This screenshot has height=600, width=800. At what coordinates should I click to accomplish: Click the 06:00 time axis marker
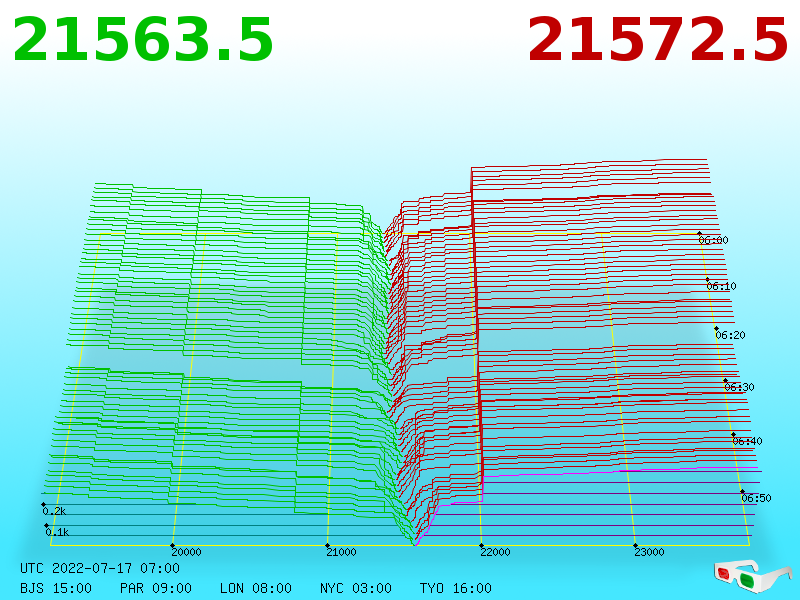[x=713, y=240]
